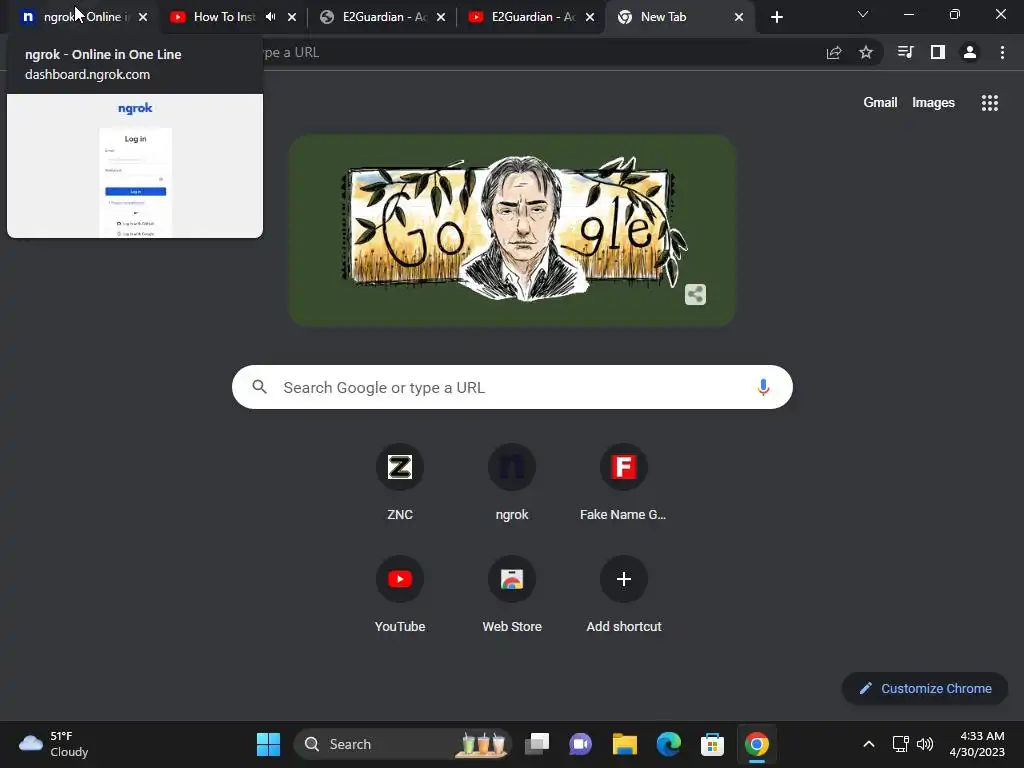Start voice search with microphone icon
Viewport: 1024px width, 768px height.
point(763,387)
